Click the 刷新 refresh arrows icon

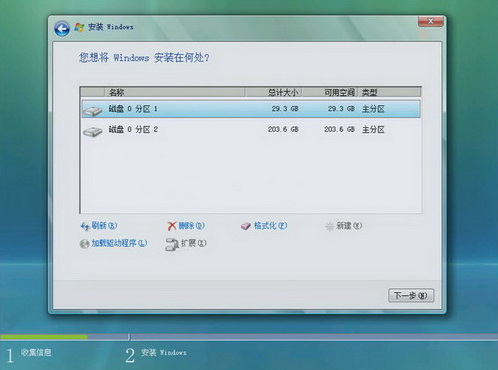(85, 226)
